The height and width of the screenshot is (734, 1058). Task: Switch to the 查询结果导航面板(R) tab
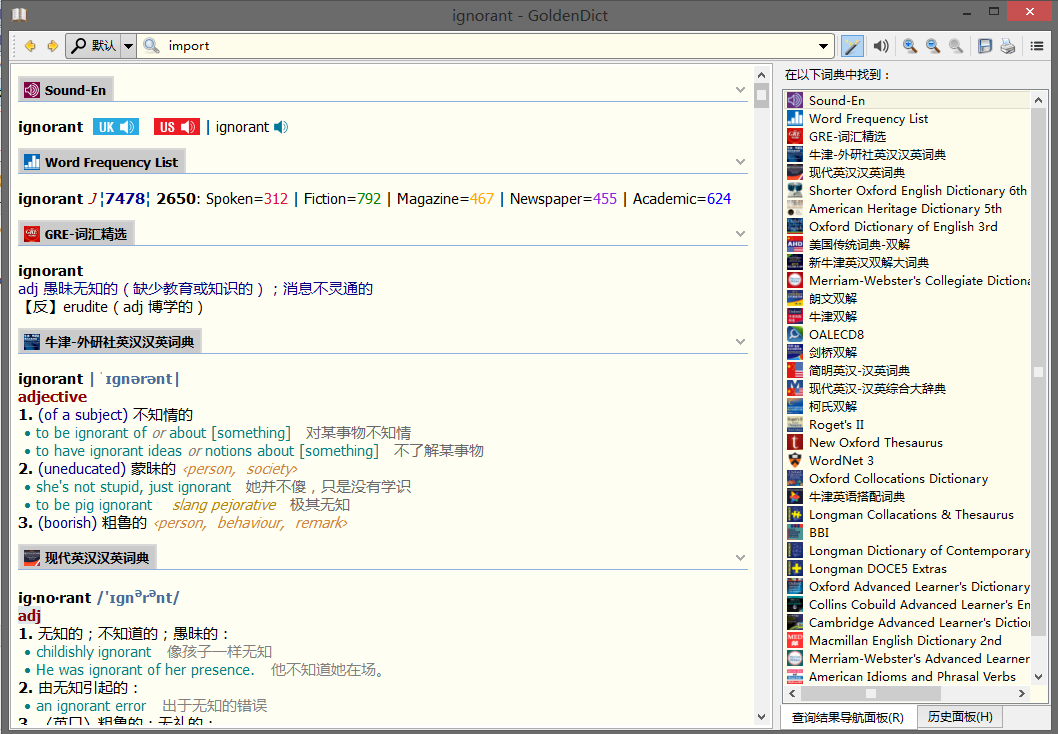[847, 717]
